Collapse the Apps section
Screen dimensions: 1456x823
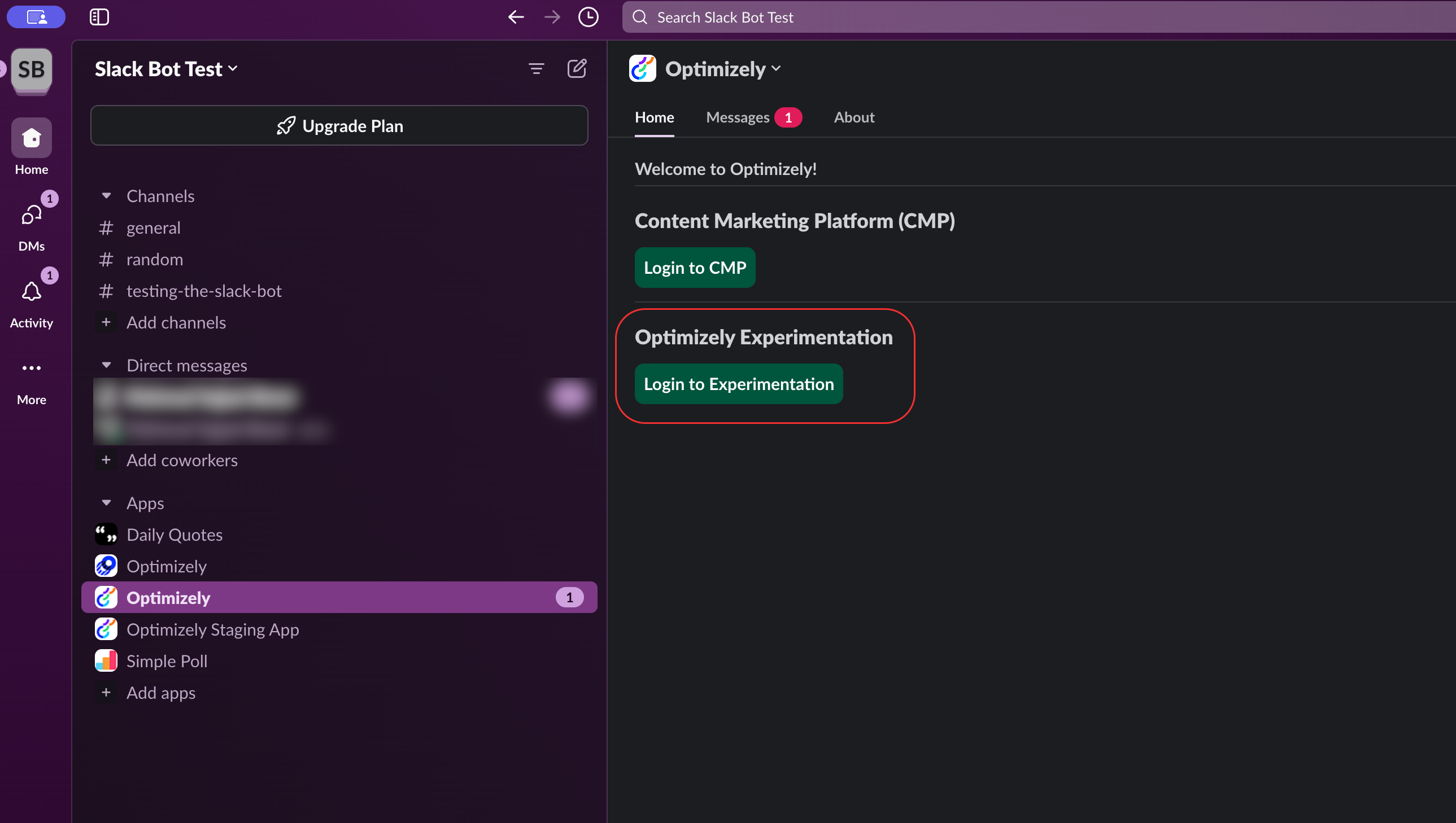click(107, 502)
